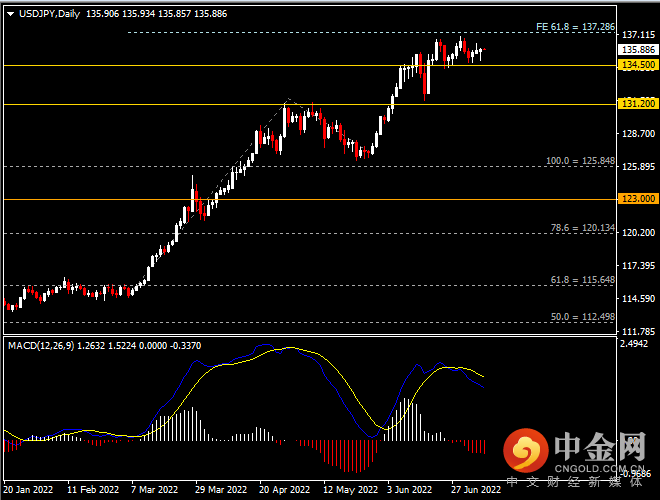Click the 7 Mar 2022 date label
Image resolution: width=660 pixels, height=500 pixels.
point(154,490)
